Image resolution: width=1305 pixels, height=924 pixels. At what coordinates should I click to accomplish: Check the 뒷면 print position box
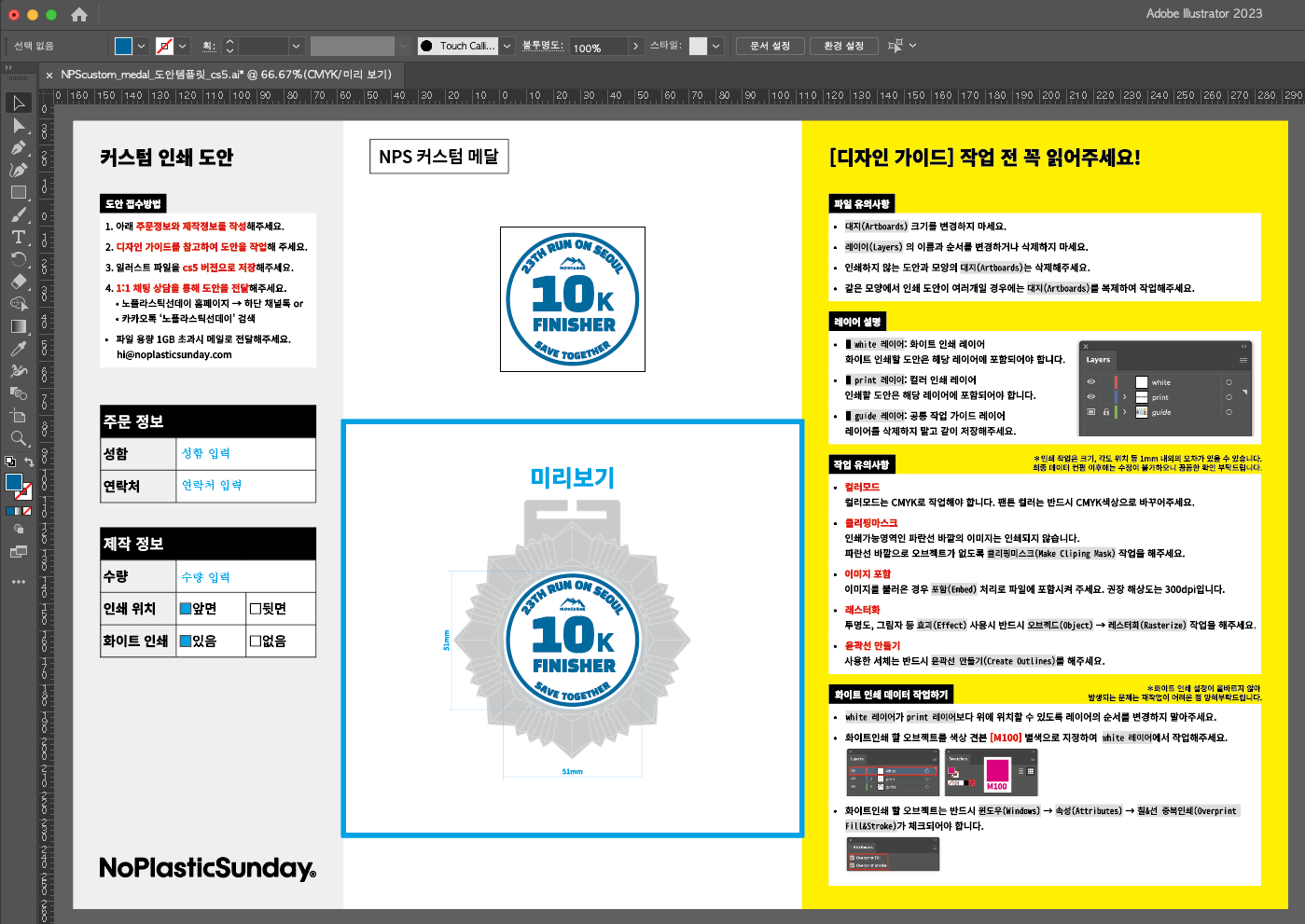(256, 609)
